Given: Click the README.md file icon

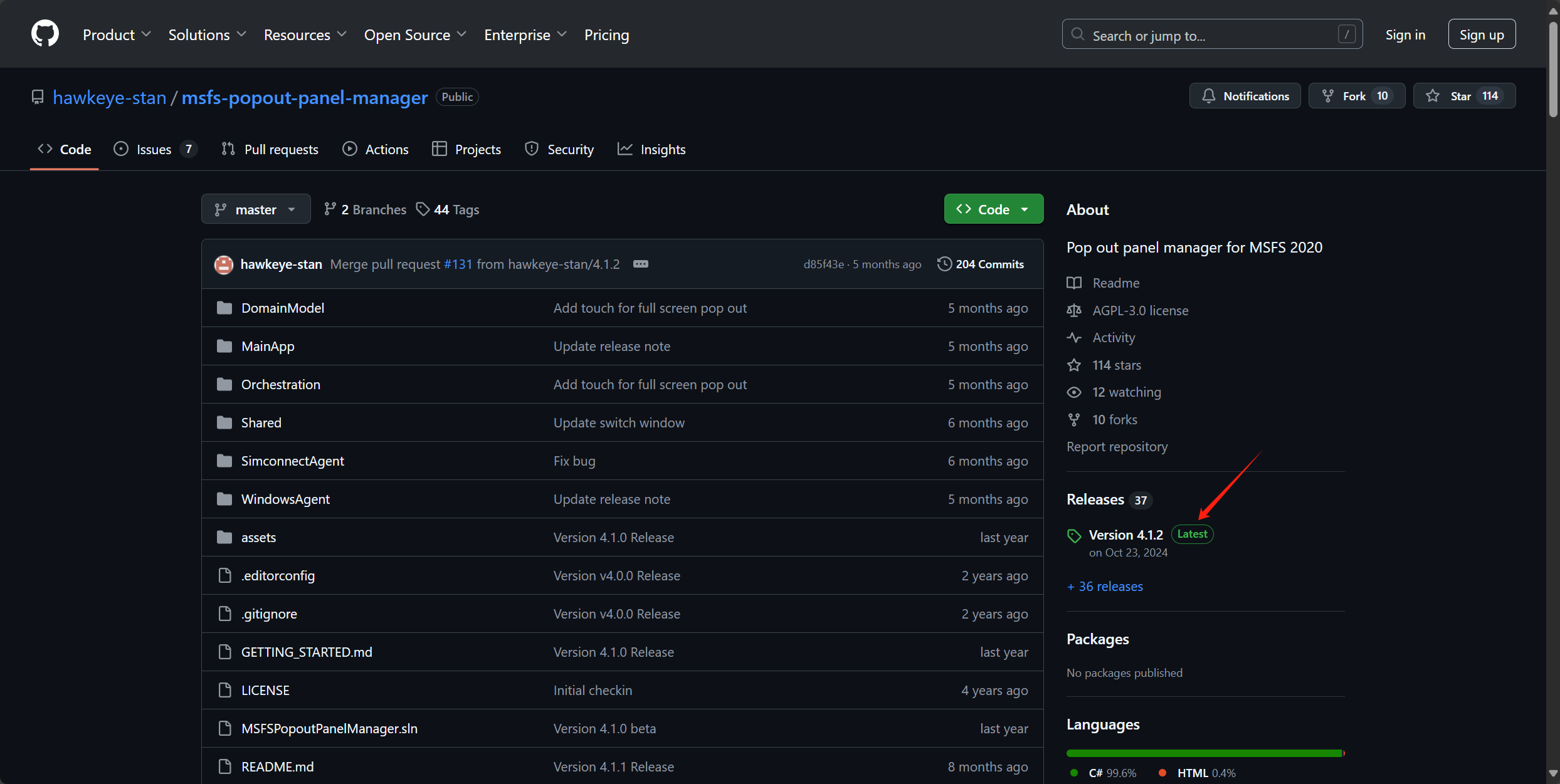Looking at the screenshot, I should coord(224,766).
